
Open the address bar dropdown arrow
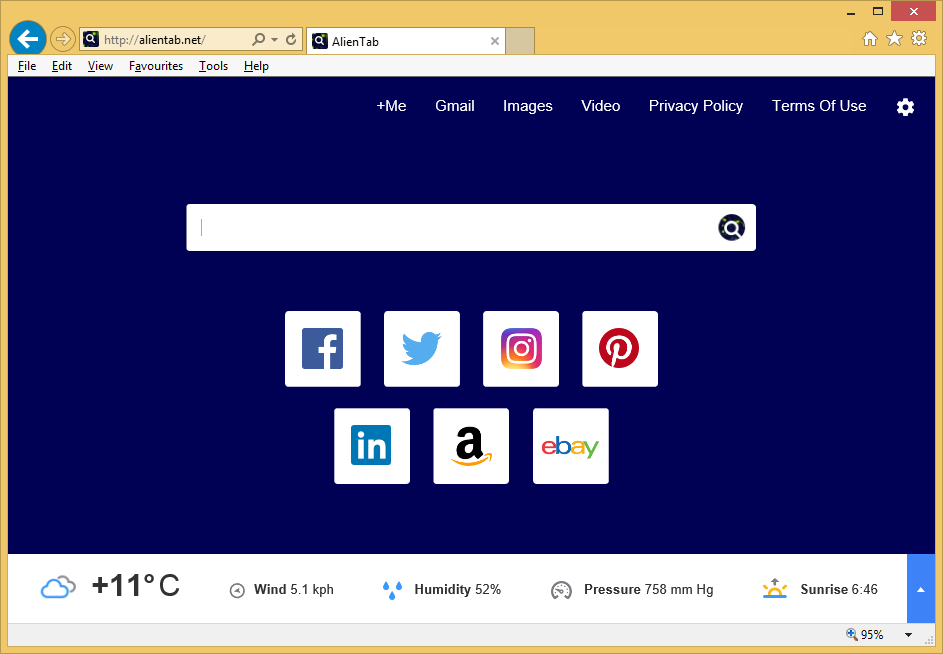[274, 40]
